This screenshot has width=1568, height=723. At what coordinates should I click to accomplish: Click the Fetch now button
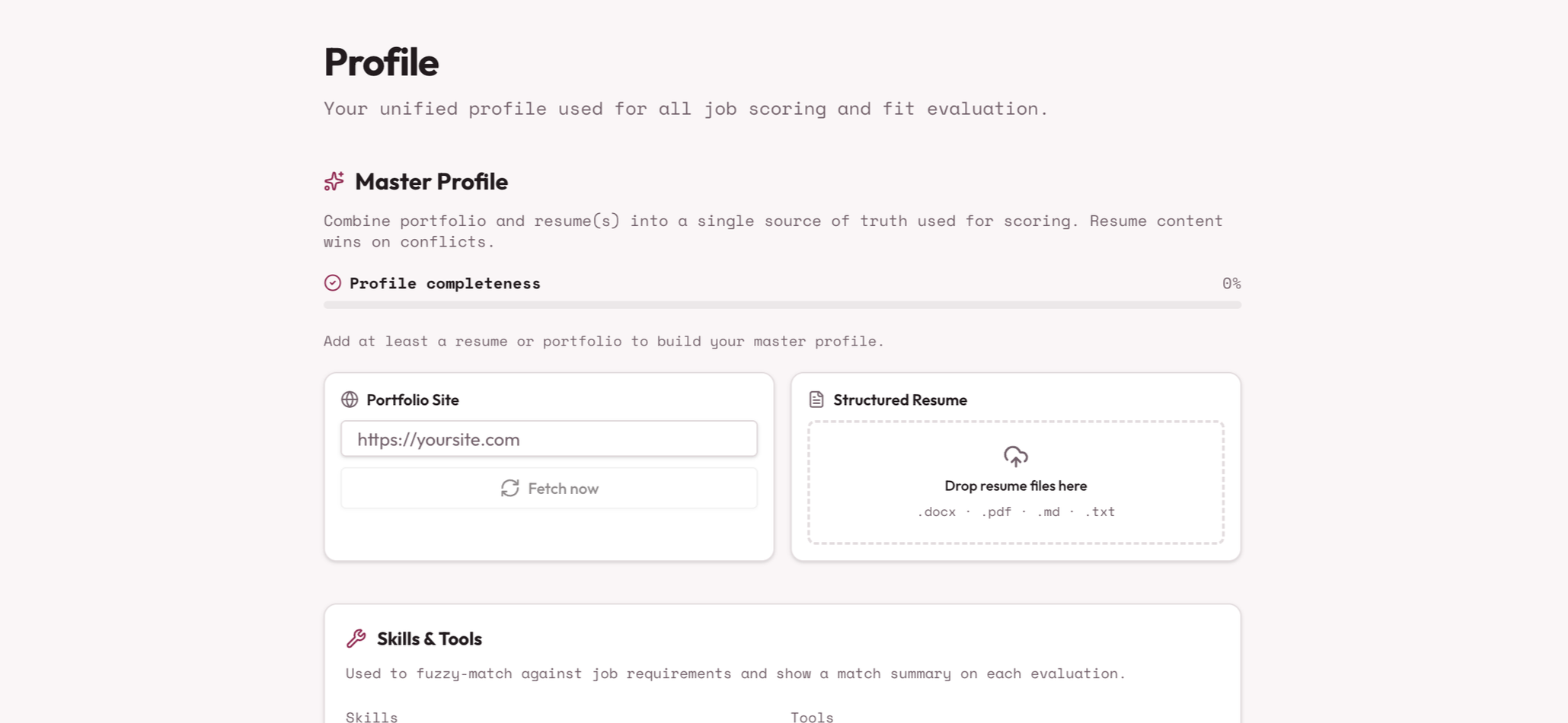pos(549,489)
